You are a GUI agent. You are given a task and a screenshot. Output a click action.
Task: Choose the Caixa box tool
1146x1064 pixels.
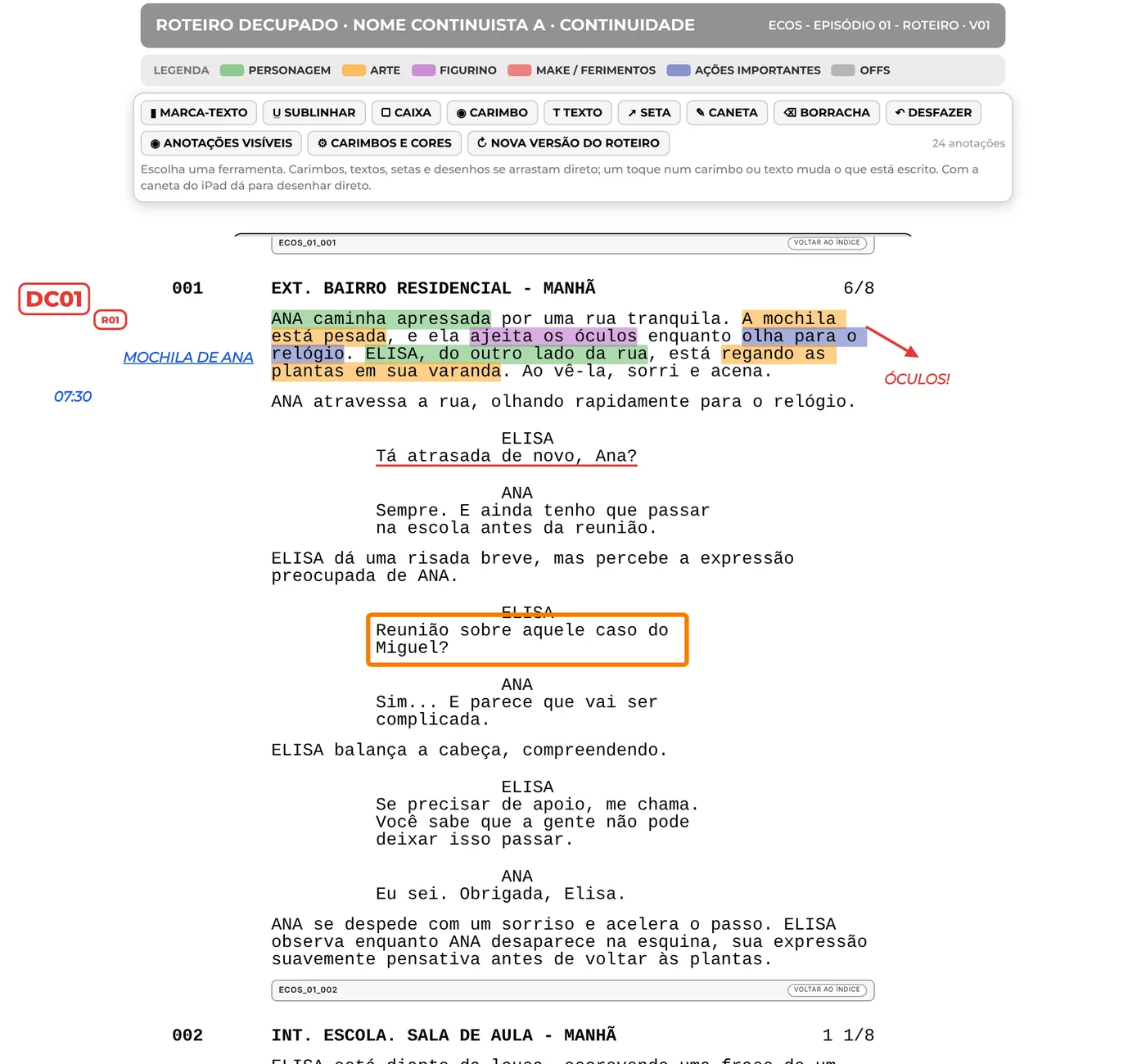pyautogui.click(x=406, y=112)
